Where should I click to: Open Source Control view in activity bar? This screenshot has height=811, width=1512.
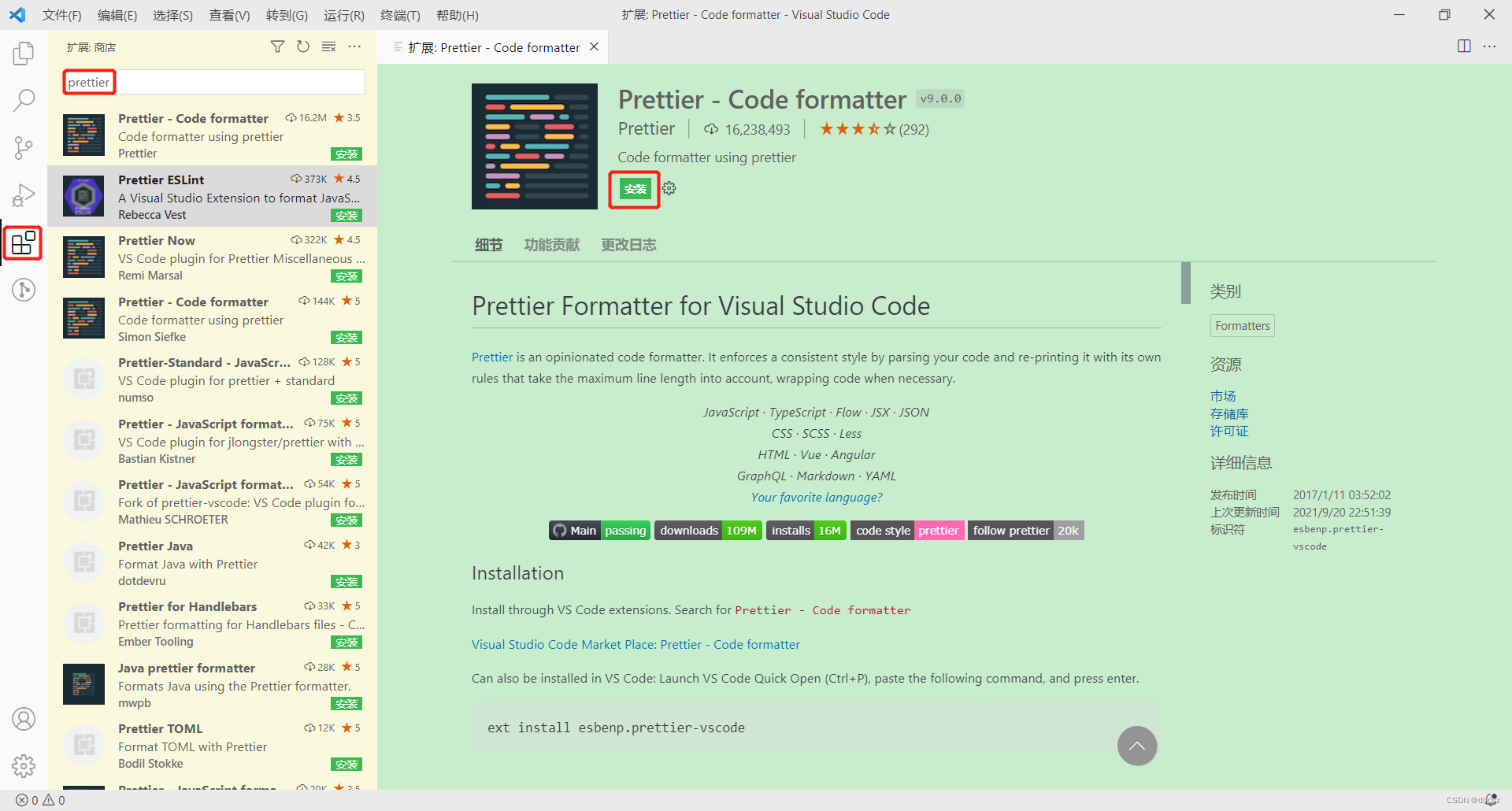24,147
